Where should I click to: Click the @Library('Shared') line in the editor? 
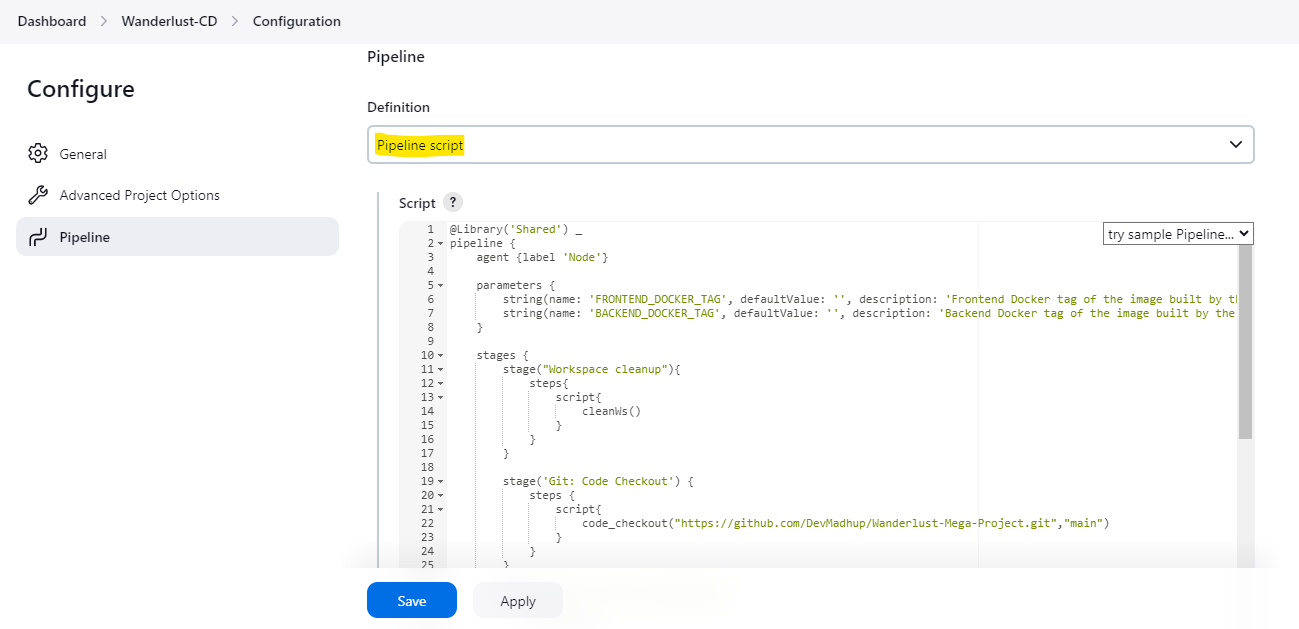[516, 230]
